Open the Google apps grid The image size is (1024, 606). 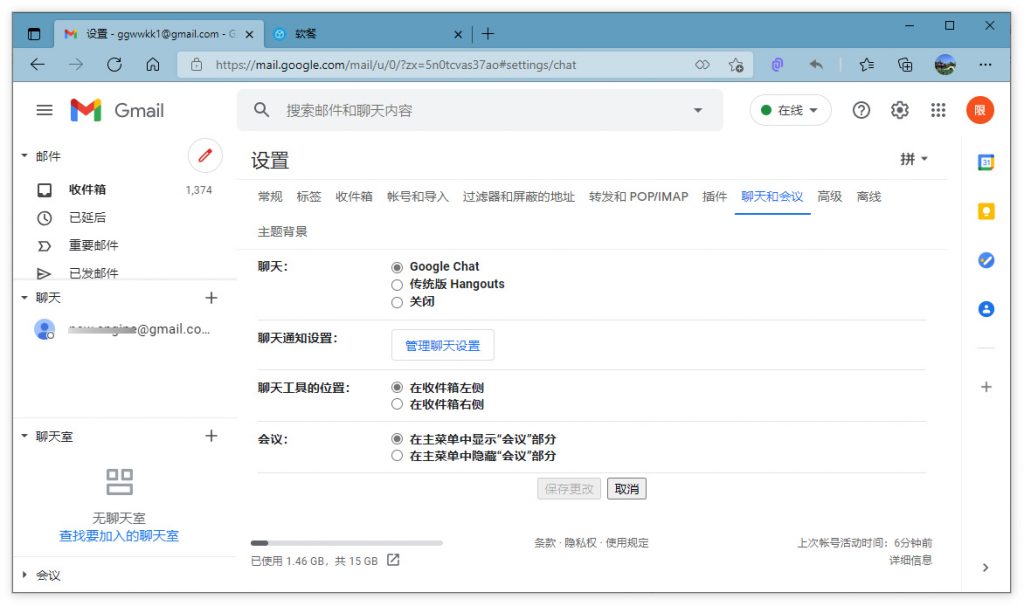(x=938, y=110)
